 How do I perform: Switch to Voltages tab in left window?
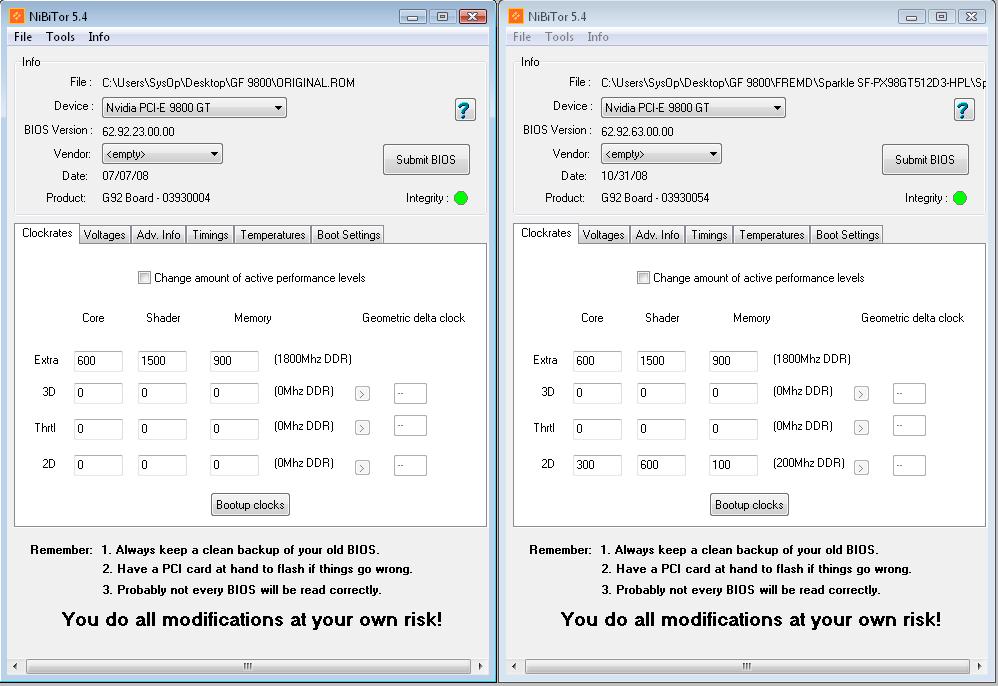[104, 235]
